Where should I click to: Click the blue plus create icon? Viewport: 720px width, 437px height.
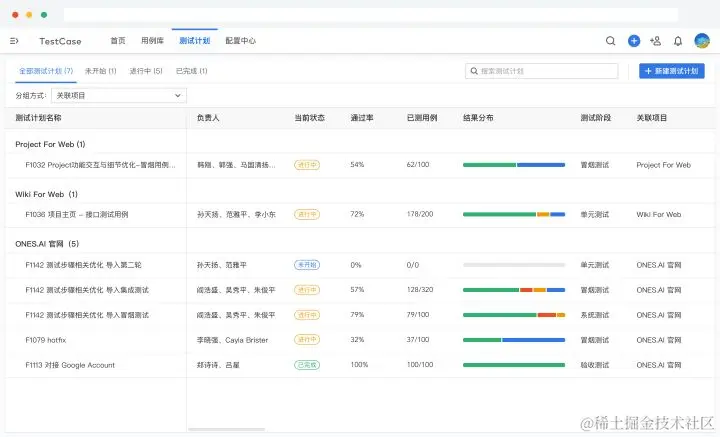(x=634, y=41)
